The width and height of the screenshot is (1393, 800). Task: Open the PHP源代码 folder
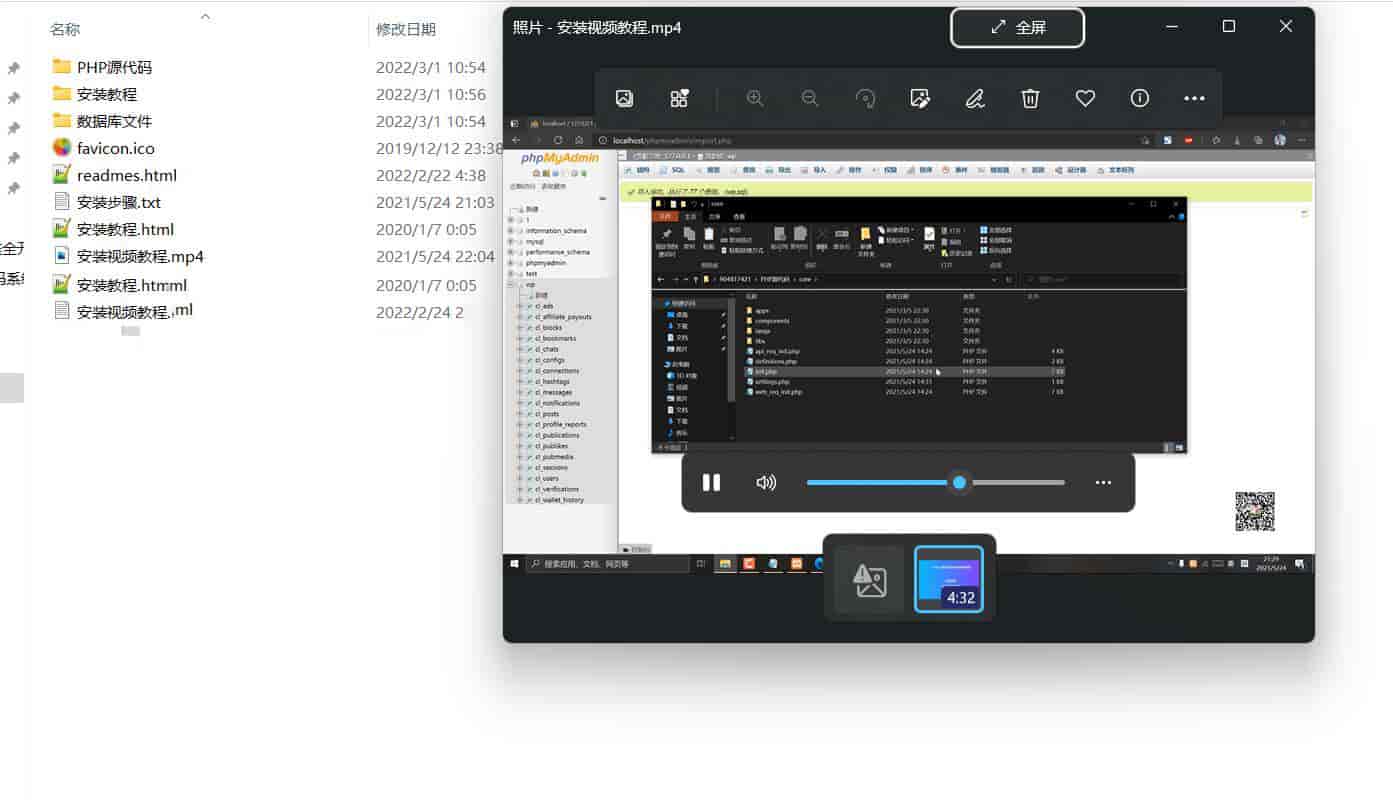tap(114, 67)
